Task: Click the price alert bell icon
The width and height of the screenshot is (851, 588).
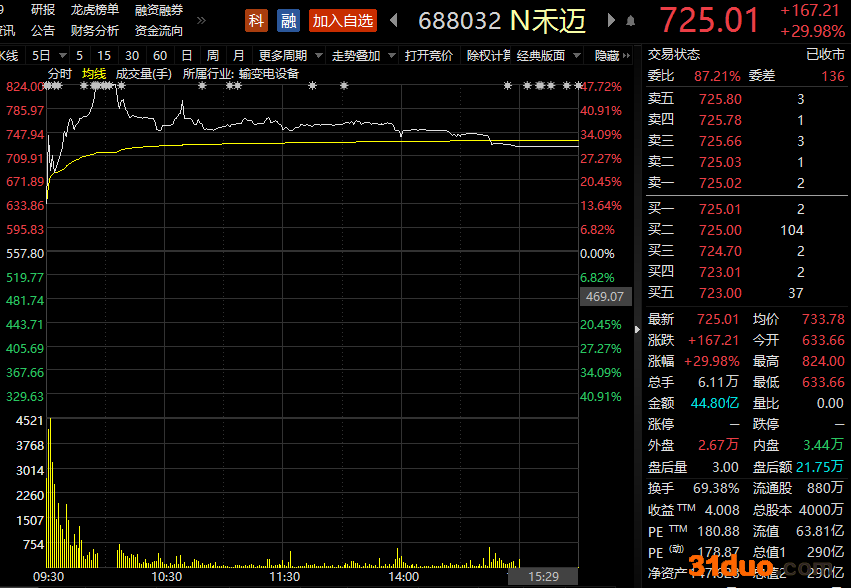Action: pos(630,20)
